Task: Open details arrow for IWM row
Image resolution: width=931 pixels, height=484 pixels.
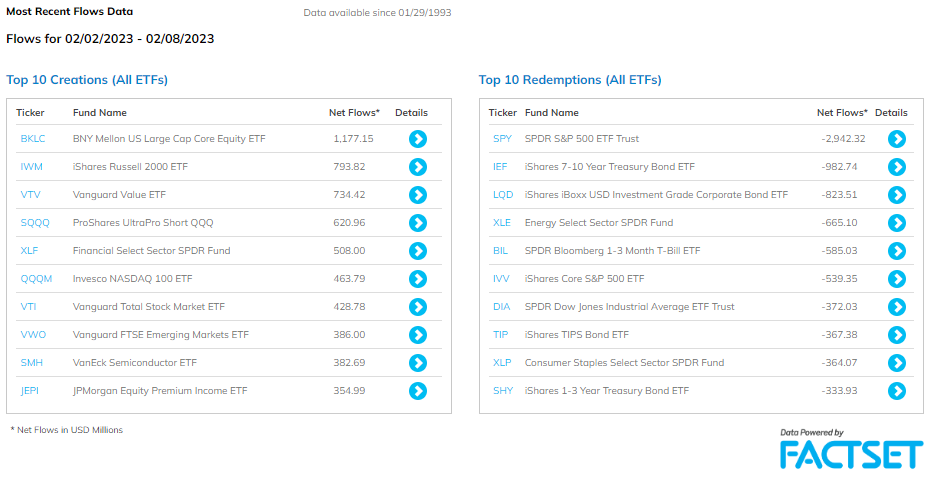Action: (418, 167)
